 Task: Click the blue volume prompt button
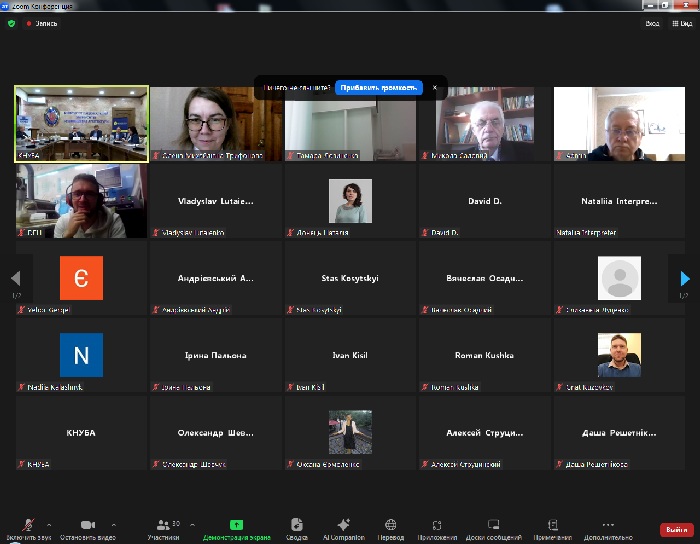379,88
